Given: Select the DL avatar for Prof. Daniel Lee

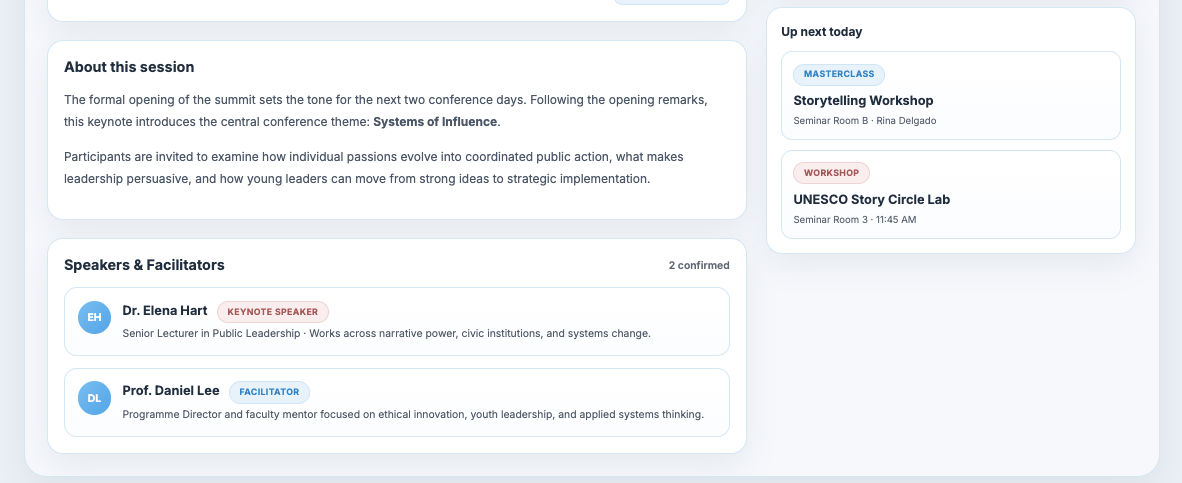Looking at the screenshot, I should click(x=94, y=398).
